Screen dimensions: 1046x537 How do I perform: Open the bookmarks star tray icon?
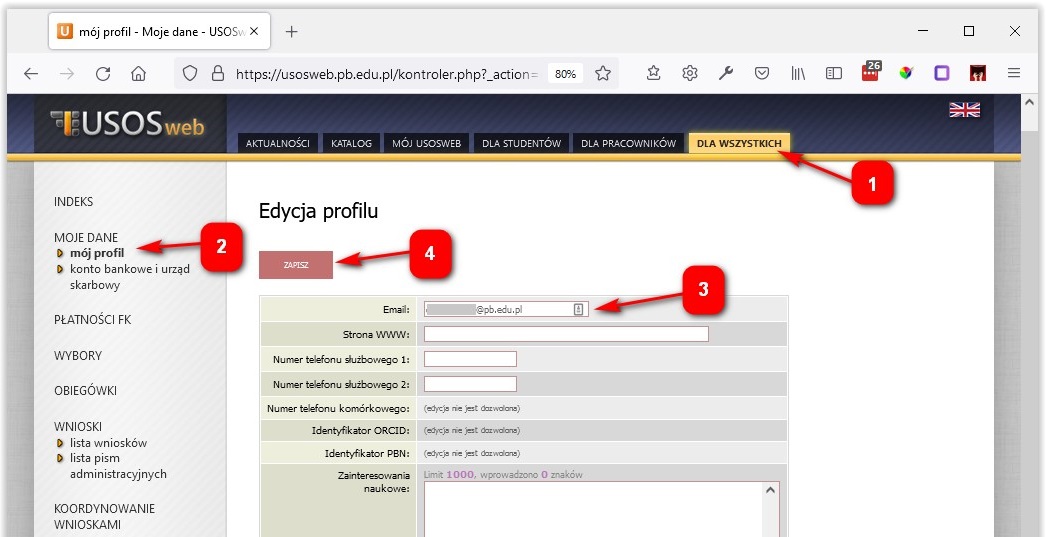click(x=654, y=73)
